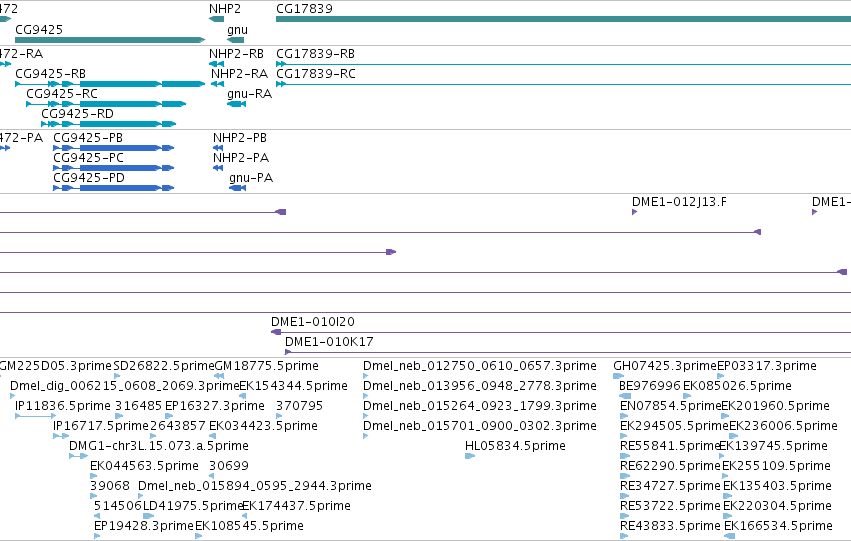Select the 30699 feature label

pos(229,466)
